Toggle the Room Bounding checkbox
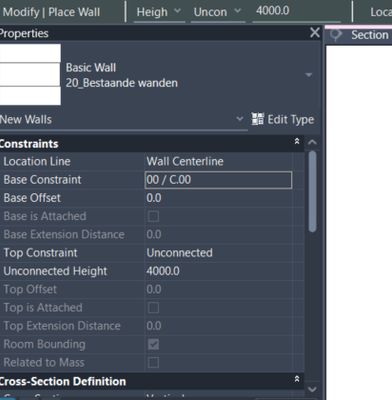The height and width of the screenshot is (400, 392). coord(153,344)
